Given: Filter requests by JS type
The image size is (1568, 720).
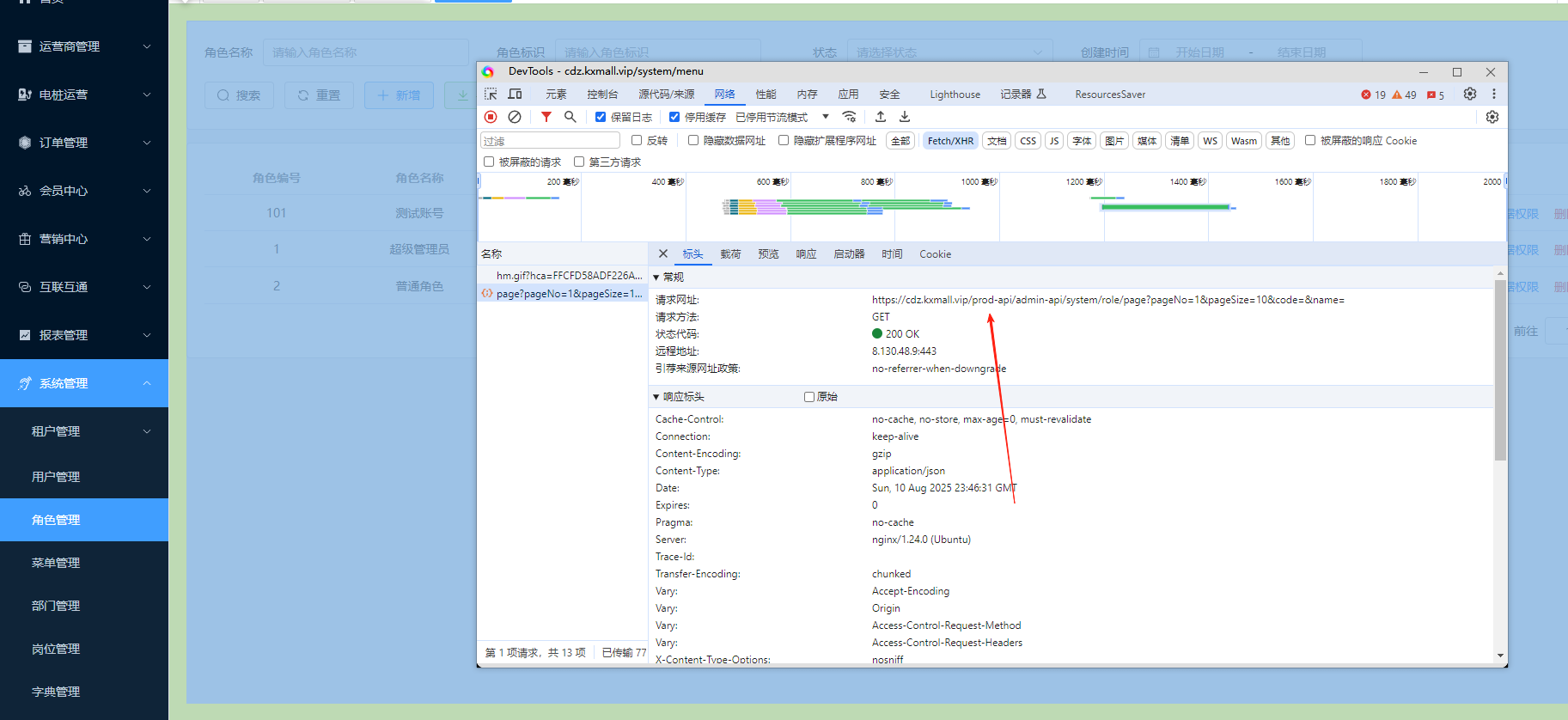Looking at the screenshot, I should point(1053,141).
